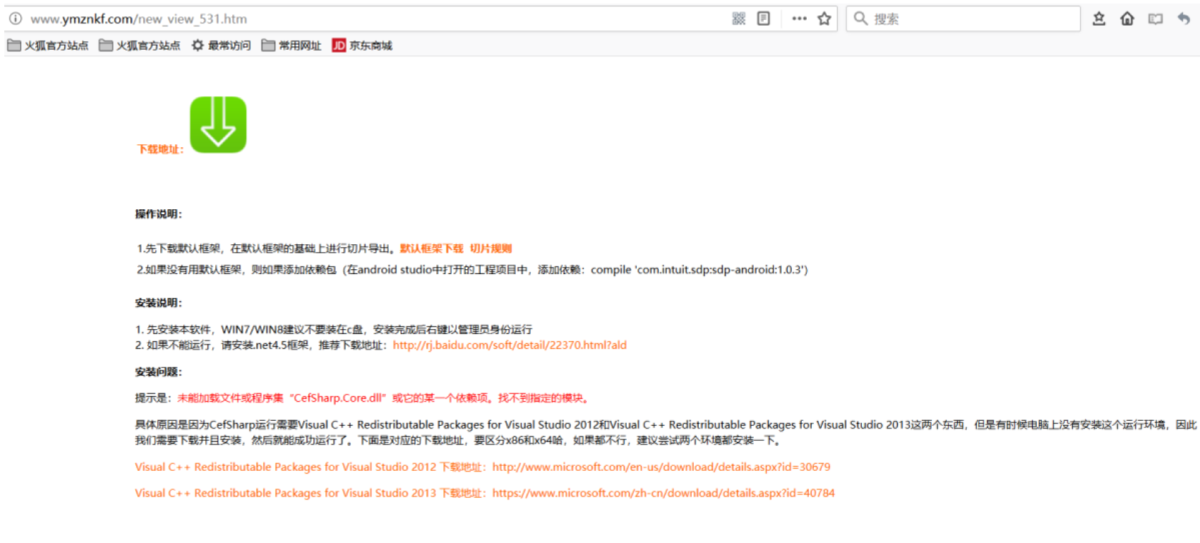The width and height of the screenshot is (1200, 543).
Task: Click the 搜索 search input field
Action: 963,19
